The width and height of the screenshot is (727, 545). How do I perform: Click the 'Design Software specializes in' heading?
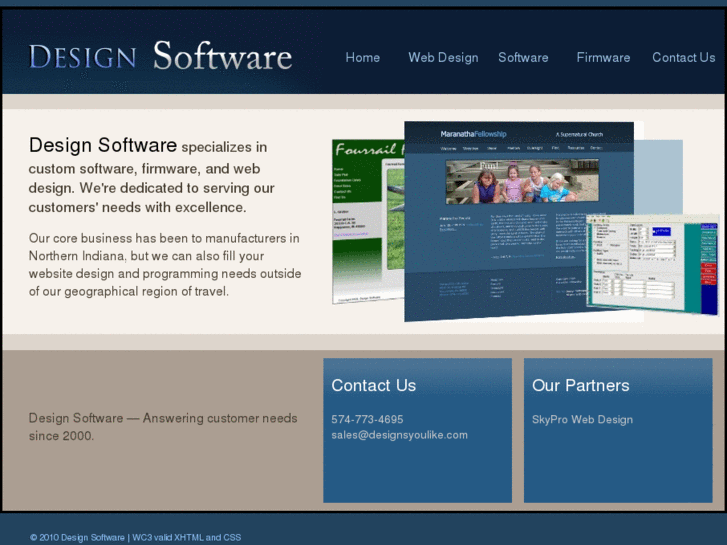point(148,145)
